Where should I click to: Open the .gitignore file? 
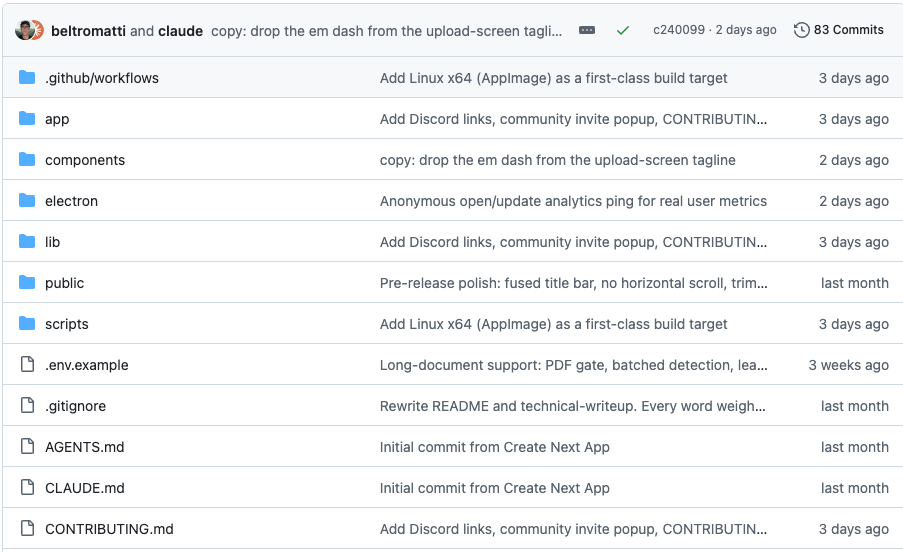(75, 406)
